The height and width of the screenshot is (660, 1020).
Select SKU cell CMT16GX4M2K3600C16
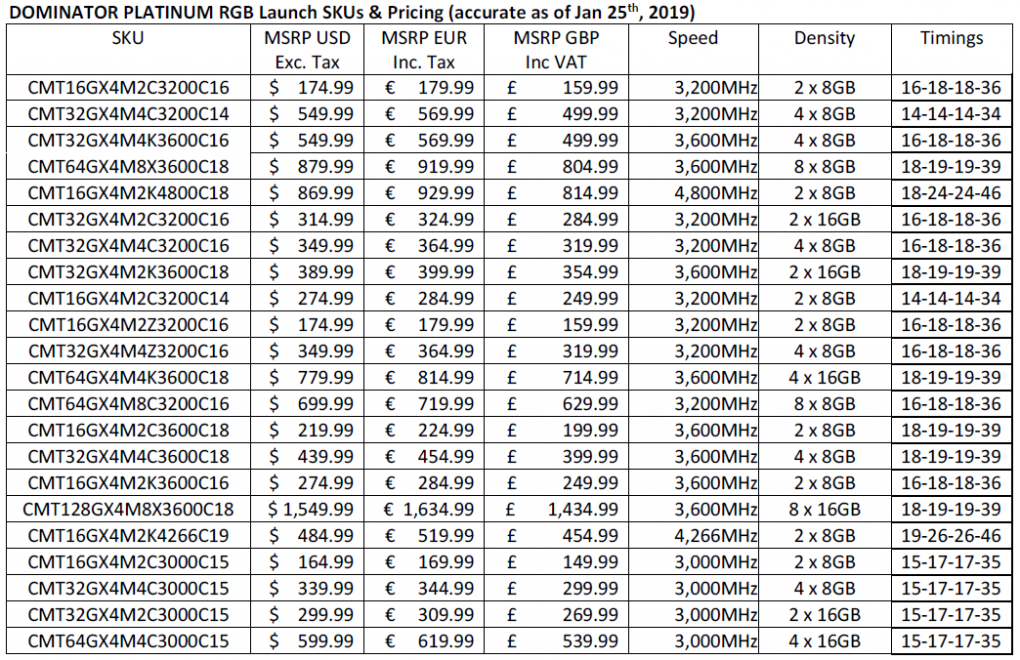click(128, 482)
